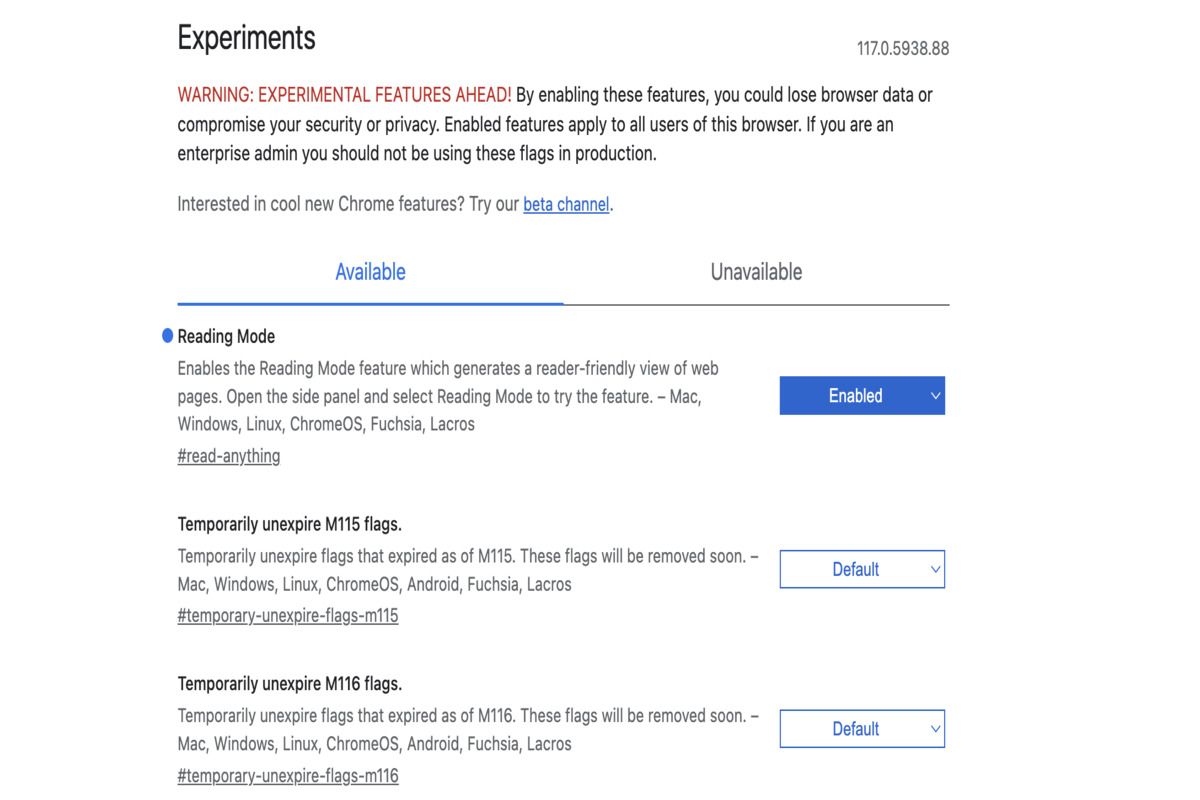Open the #temporary-unexpire-flags-m115 link
The image size is (1200, 800).
point(288,616)
